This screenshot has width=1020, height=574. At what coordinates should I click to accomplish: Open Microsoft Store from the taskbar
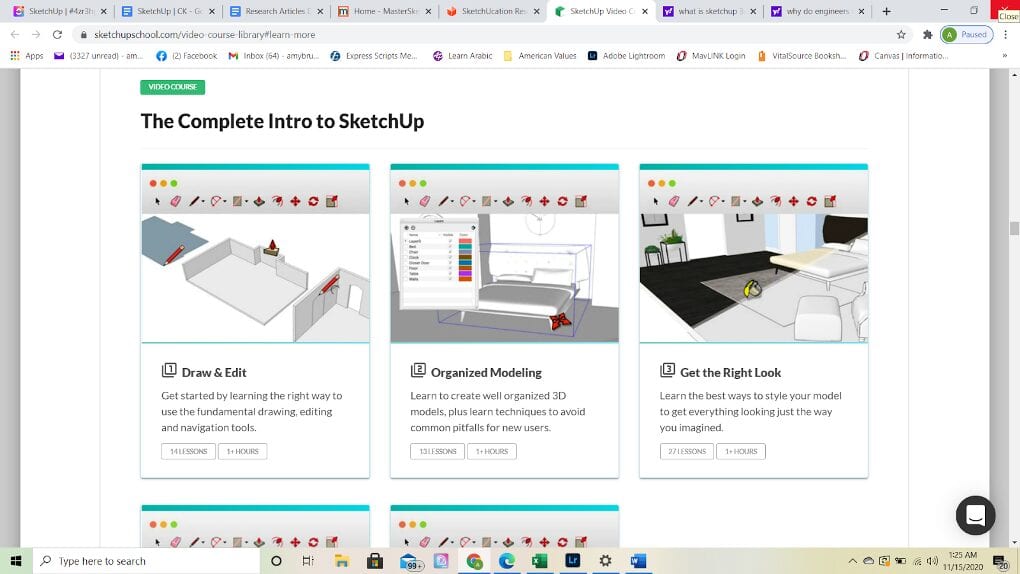375,561
